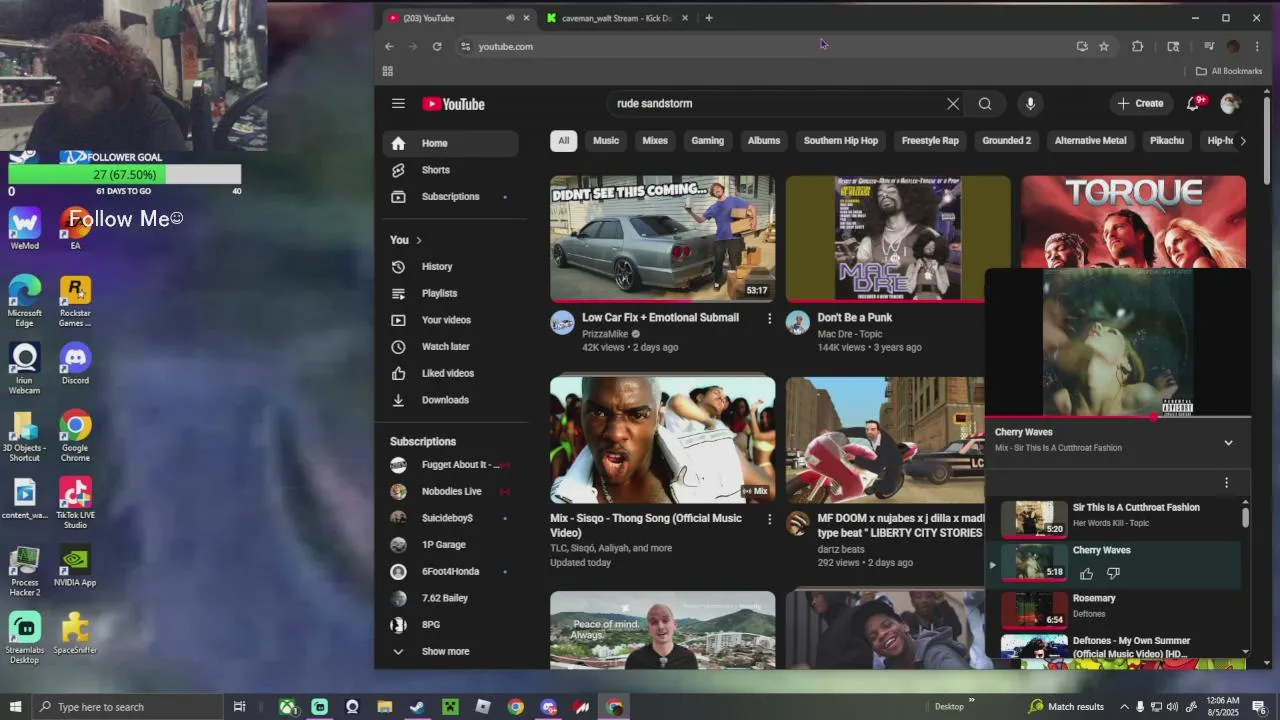Open Discord desktop shortcut
The width and height of the screenshot is (1280, 720).
(x=75, y=363)
